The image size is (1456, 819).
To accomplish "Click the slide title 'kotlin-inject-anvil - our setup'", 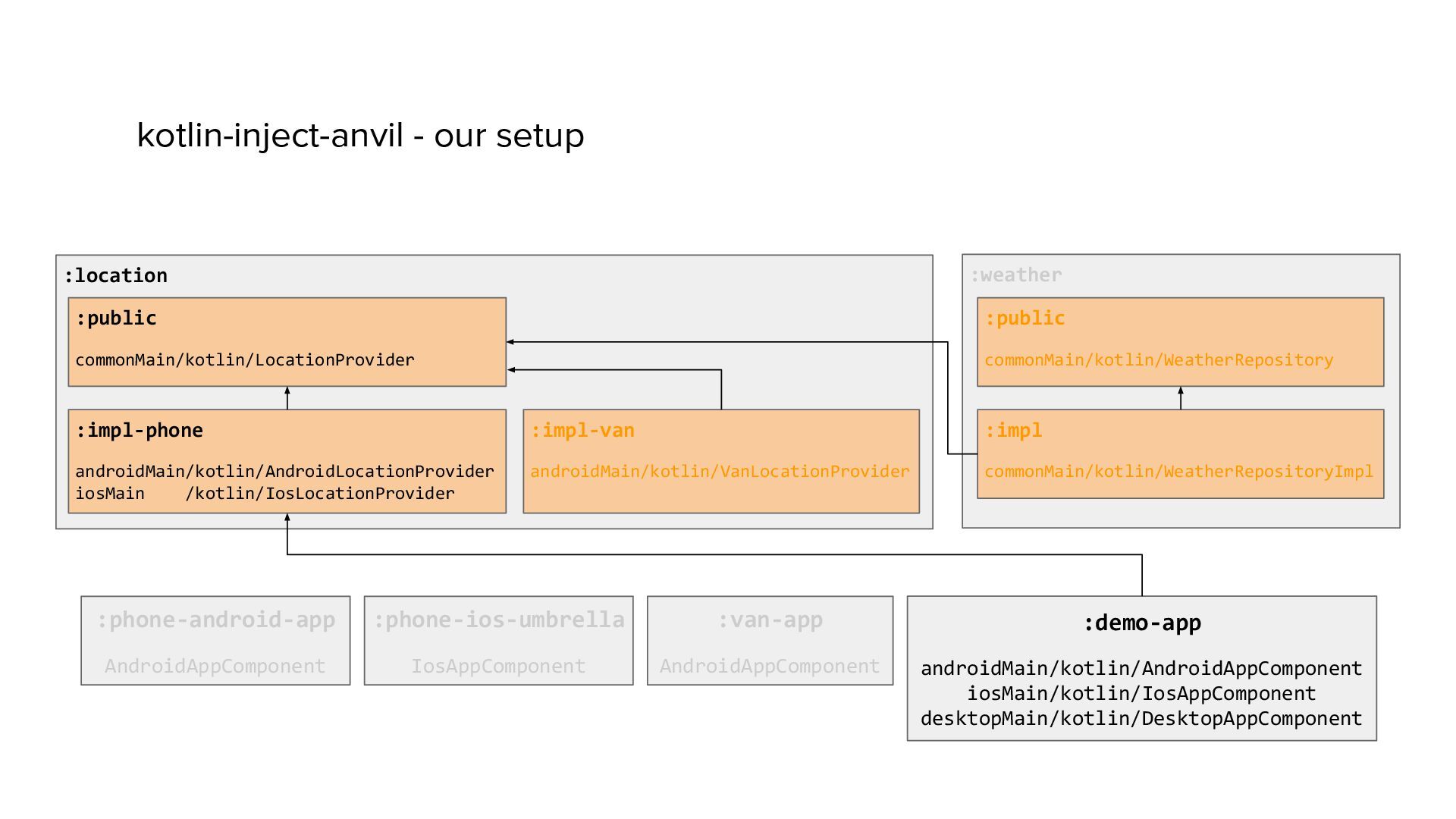I will pyautogui.click(x=360, y=136).
